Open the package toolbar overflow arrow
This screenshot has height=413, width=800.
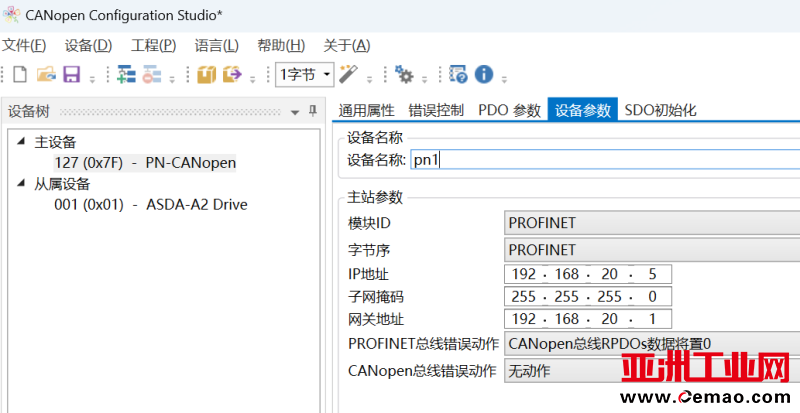pyautogui.click(x=253, y=79)
